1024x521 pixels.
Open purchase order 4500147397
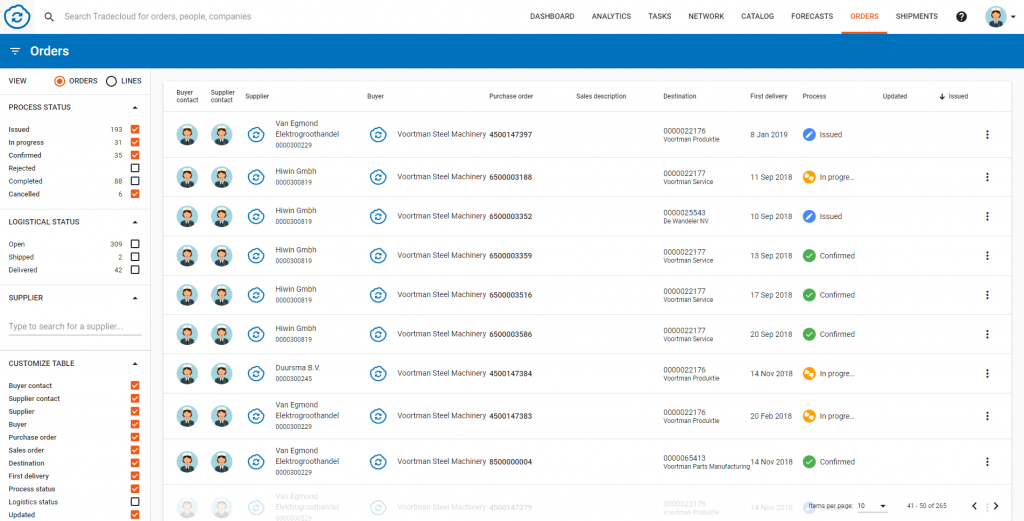click(x=511, y=134)
